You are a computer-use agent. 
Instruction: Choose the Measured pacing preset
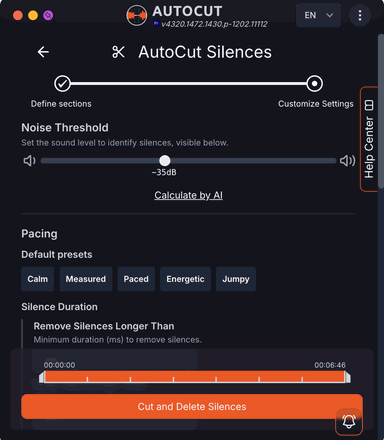click(86, 279)
